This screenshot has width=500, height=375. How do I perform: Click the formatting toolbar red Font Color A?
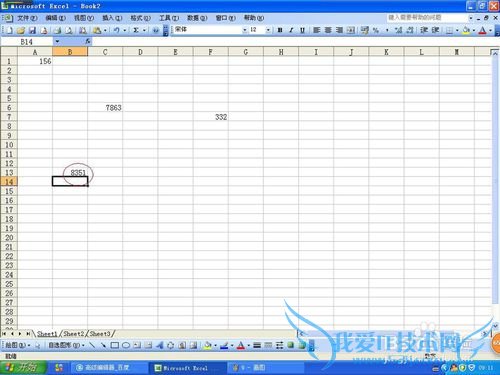click(482, 30)
